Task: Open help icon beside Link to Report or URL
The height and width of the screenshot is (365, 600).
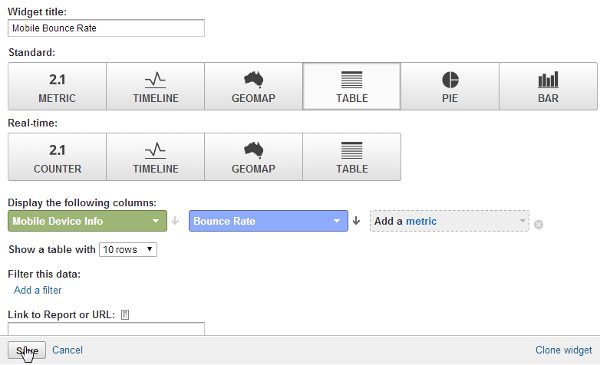Action: (x=125, y=314)
